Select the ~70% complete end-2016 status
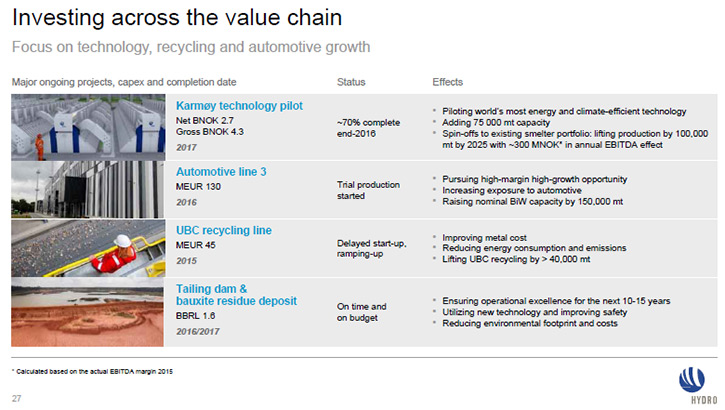725x410 pixels. (368, 128)
